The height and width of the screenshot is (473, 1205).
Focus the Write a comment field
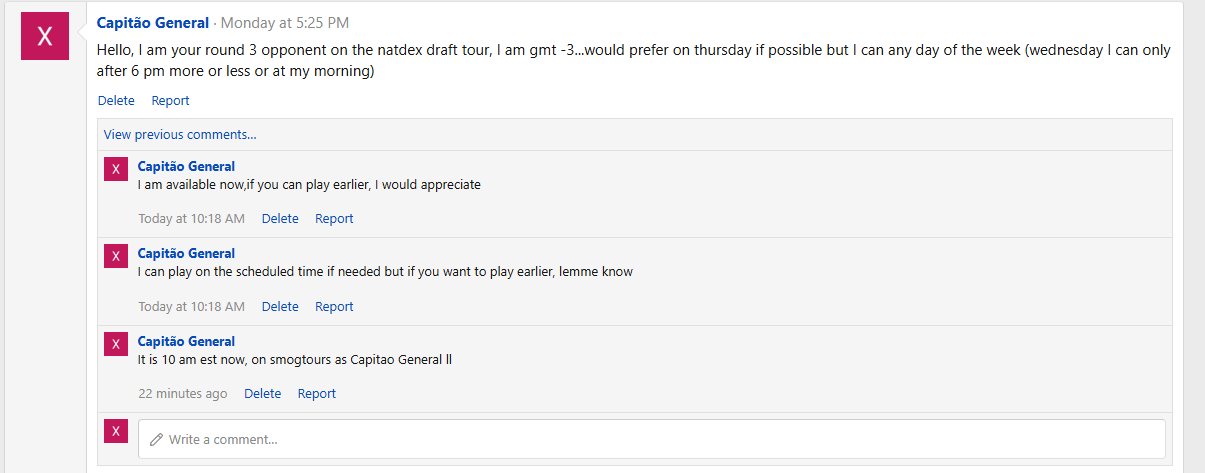(x=652, y=439)
